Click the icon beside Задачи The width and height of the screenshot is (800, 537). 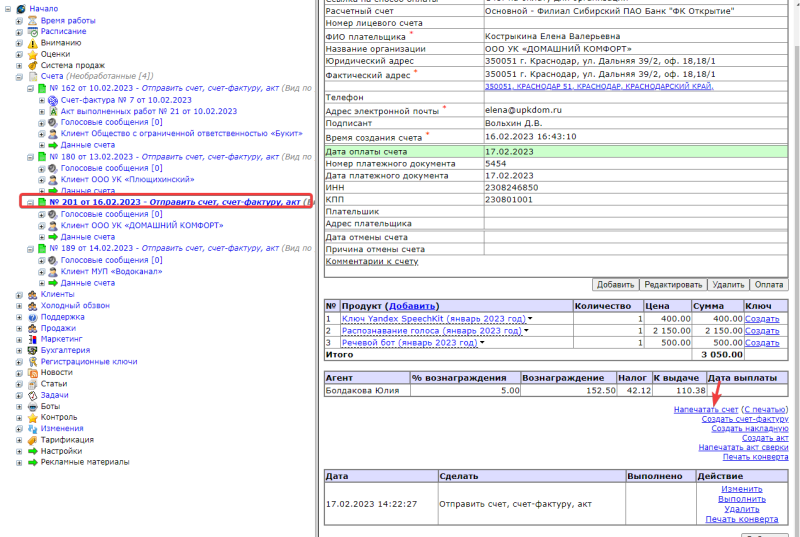(32, 395)
